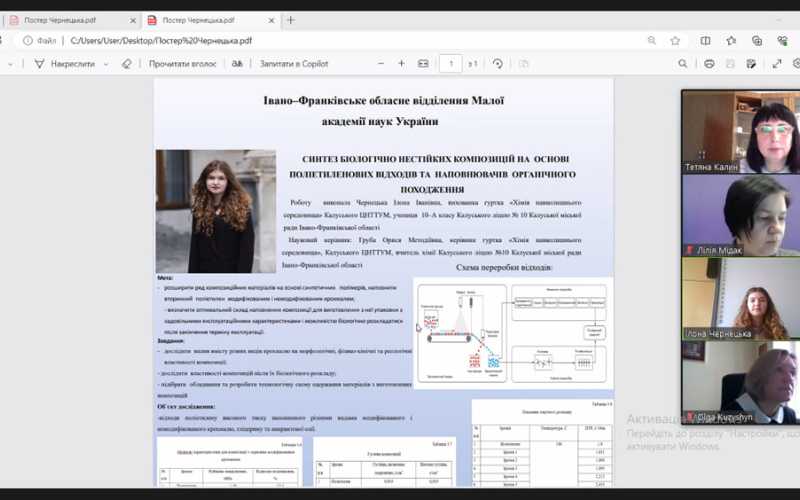Click the muted mic icon by Лілія Мідак
Viewport: 800px width, 500px height.
click(x=690, y=250)
